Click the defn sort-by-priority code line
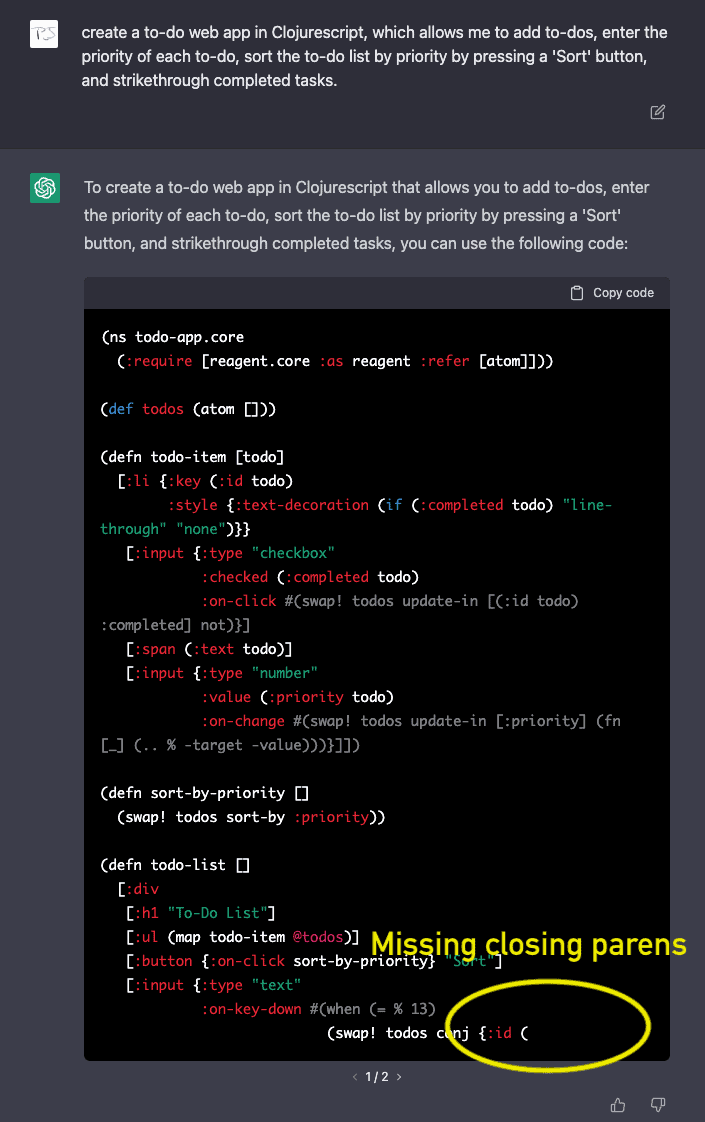 pos(204,793)
